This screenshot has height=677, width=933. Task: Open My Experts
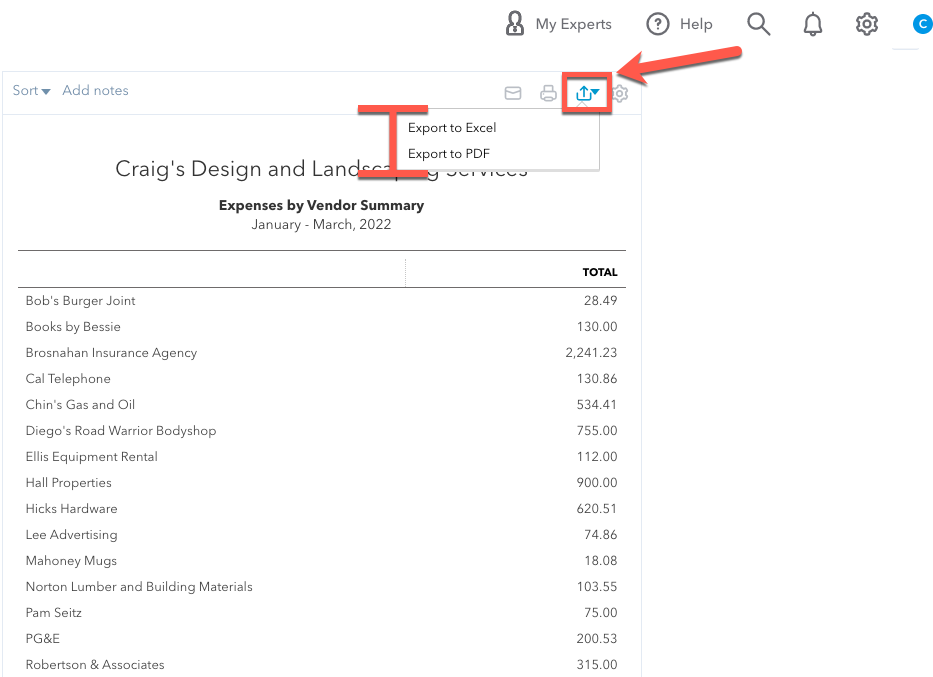(558, 24)
